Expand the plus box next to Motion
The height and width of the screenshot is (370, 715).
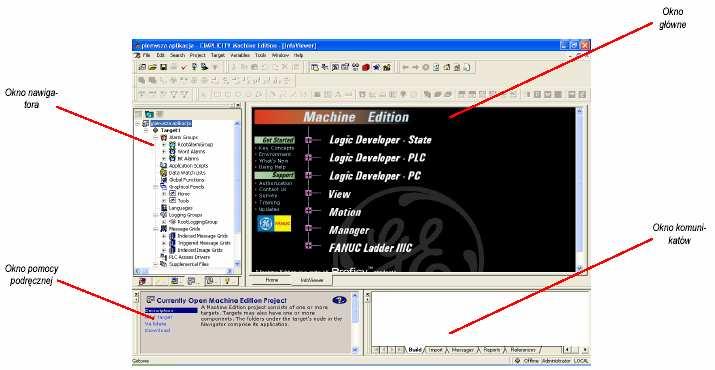pos(309,211)
